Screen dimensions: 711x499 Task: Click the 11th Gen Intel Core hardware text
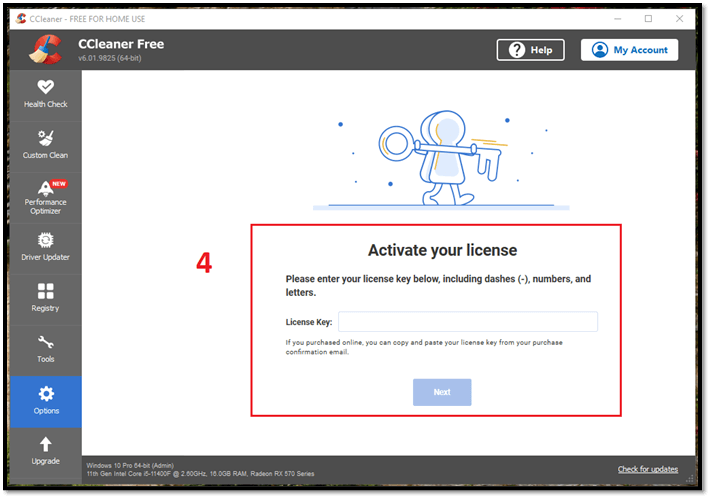200,474
